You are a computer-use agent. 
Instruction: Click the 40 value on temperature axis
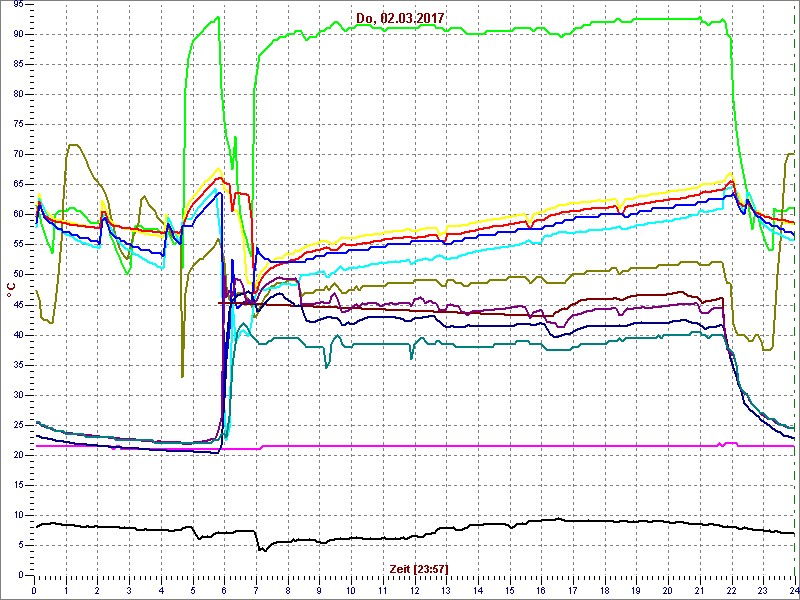17,335
